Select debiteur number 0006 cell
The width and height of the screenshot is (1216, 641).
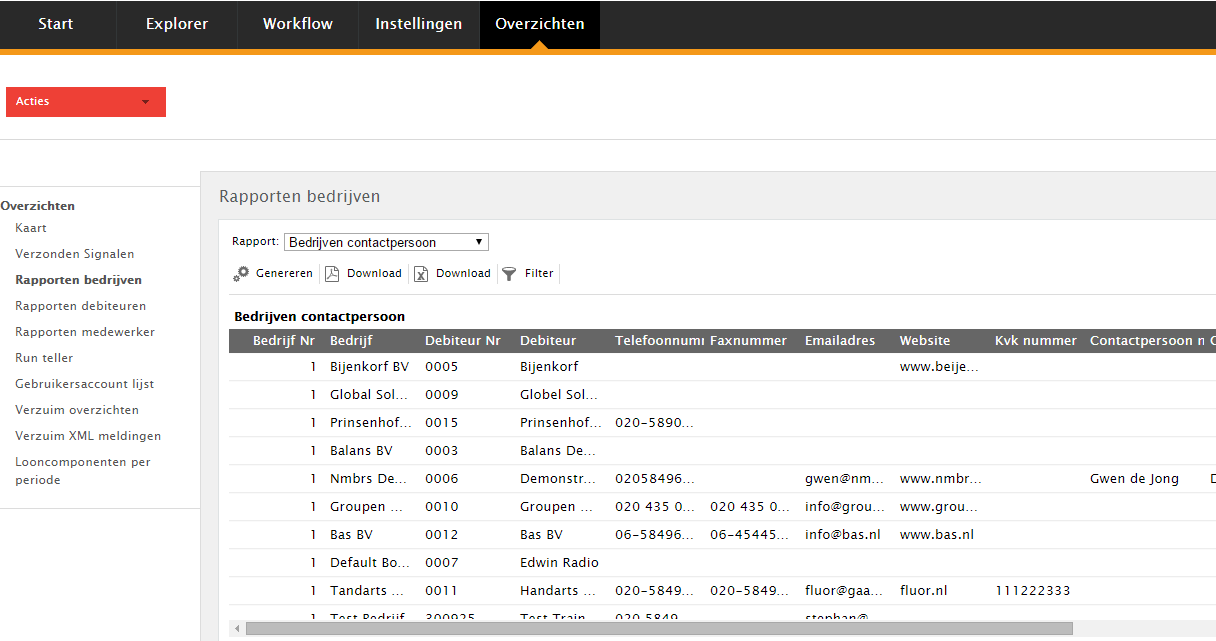441,479
